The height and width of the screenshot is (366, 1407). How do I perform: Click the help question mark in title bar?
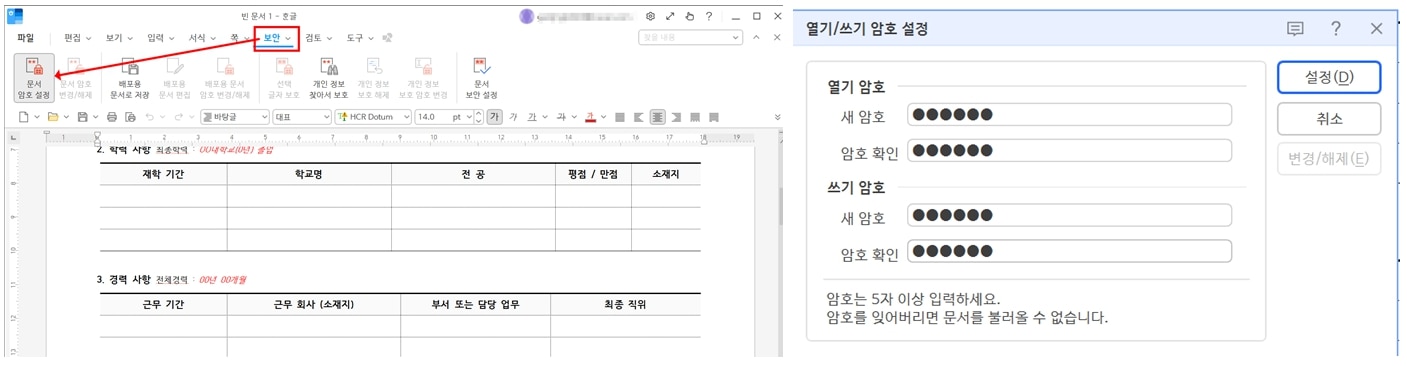[709, 16]
